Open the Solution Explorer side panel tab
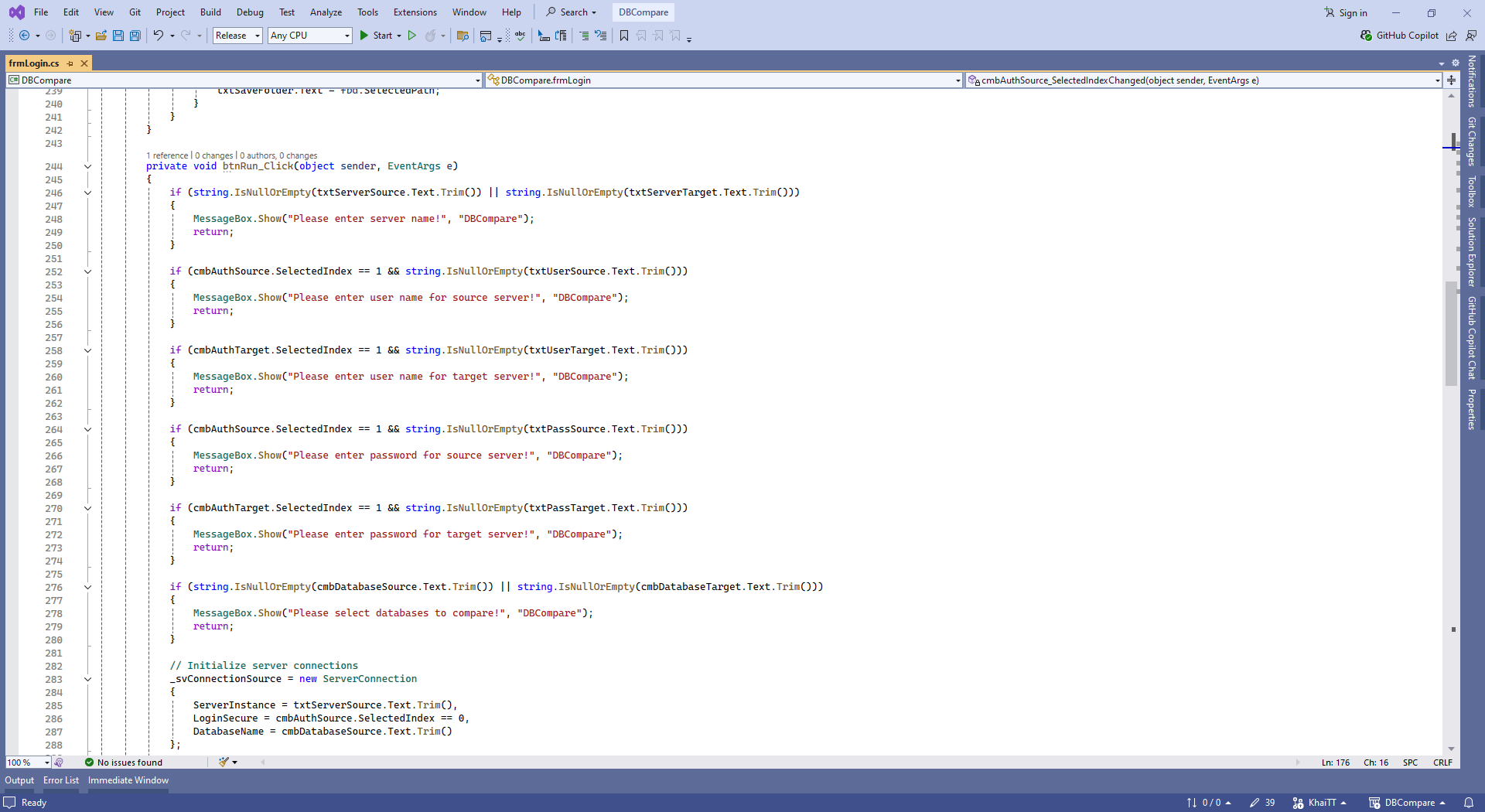 (x=1472, y=252)
